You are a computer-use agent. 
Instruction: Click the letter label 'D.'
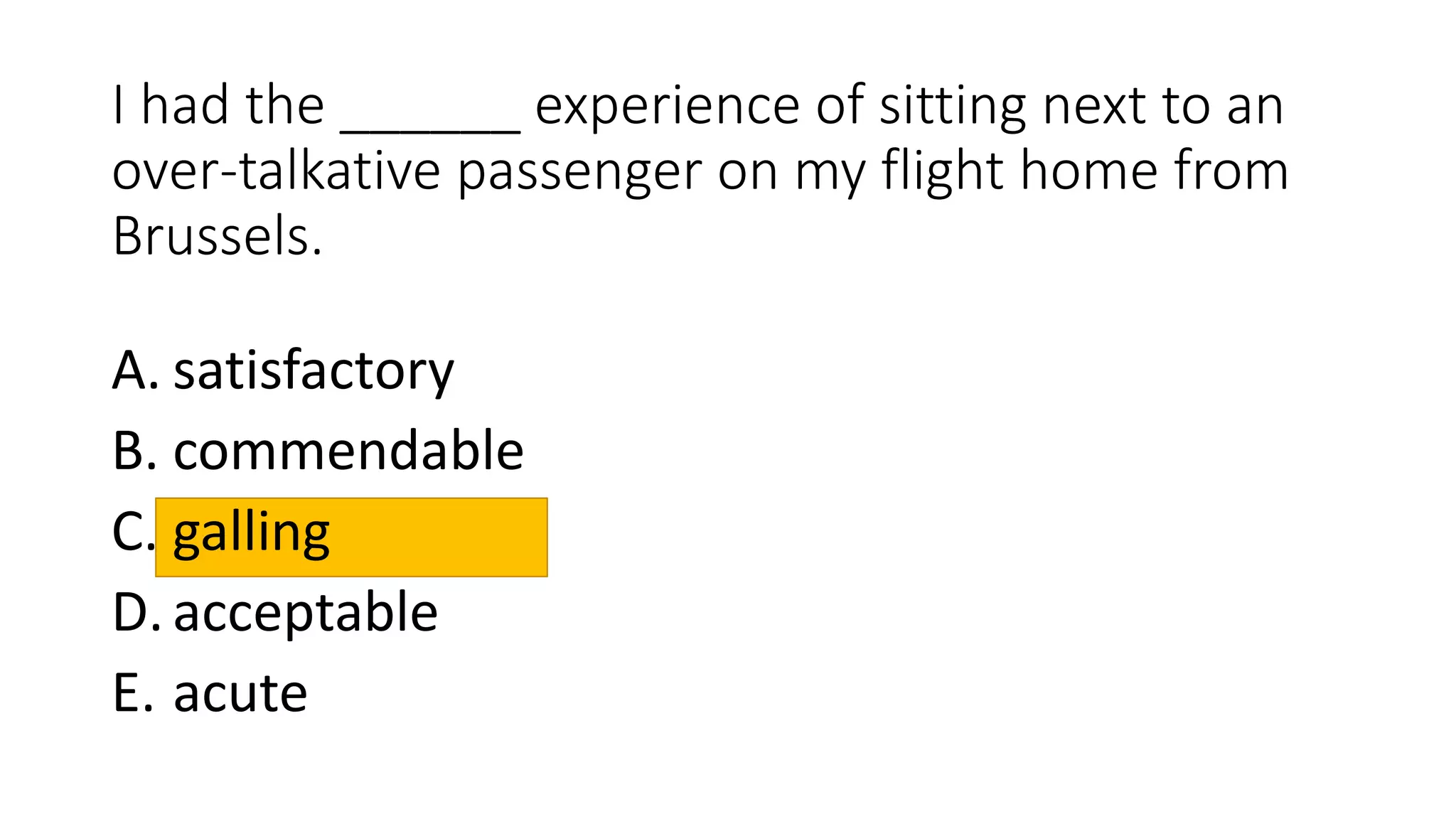pos(137,612)
